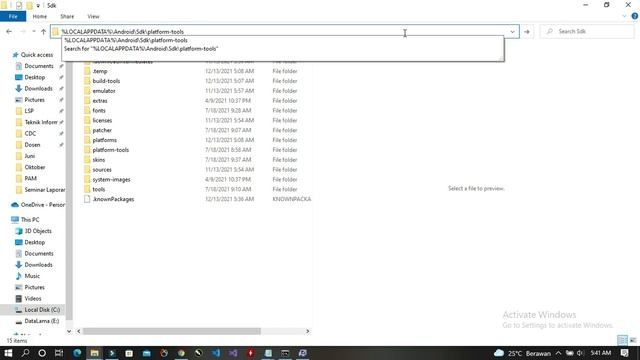Open the red diamond taskbar app
The width and height of the screenshot is (640, 360).
tap(251, 353)
